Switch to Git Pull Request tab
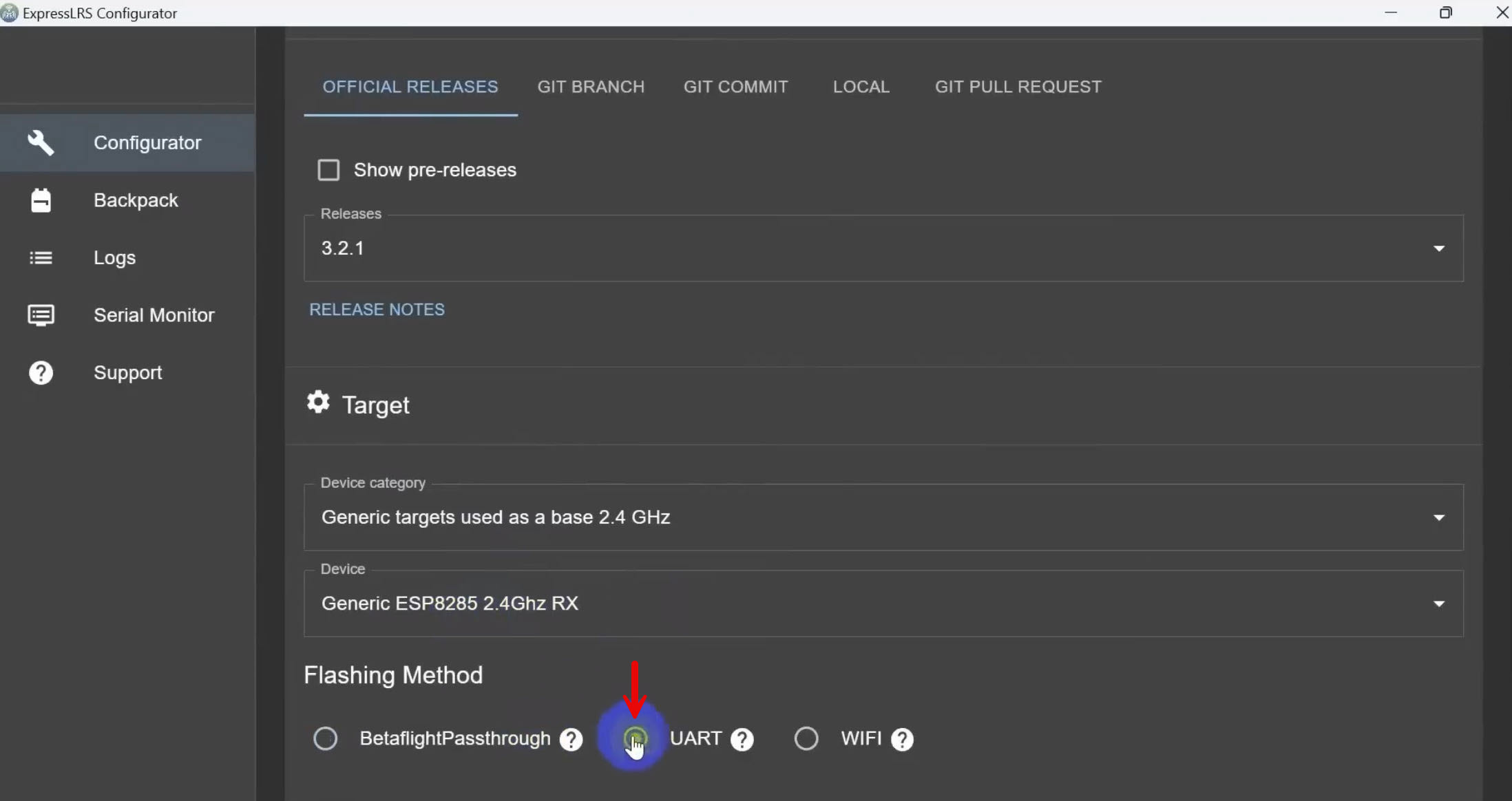 tap(1018, 87)
